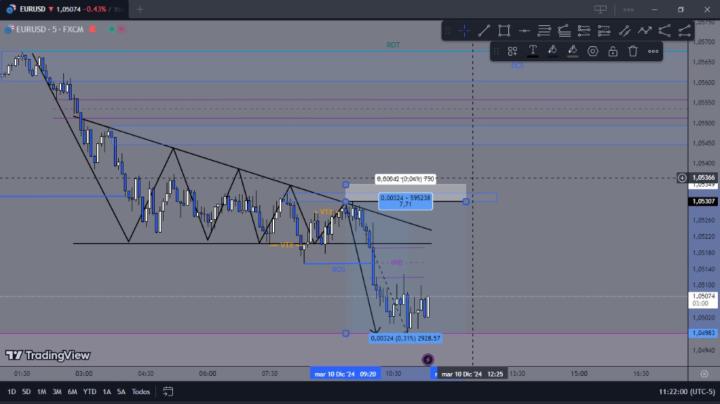Lock the selected drawing
Viewport: 720px width, 404px height.
click(613, 51)
